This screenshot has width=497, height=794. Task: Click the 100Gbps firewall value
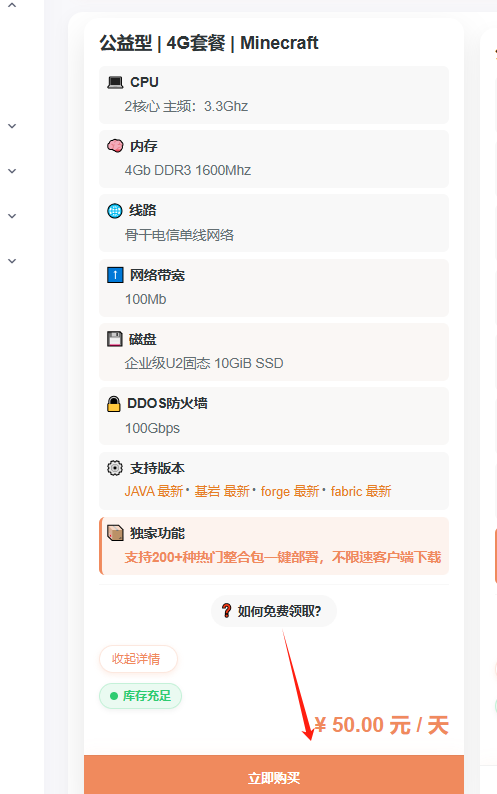pyautogui.click(x=152, y=428)
